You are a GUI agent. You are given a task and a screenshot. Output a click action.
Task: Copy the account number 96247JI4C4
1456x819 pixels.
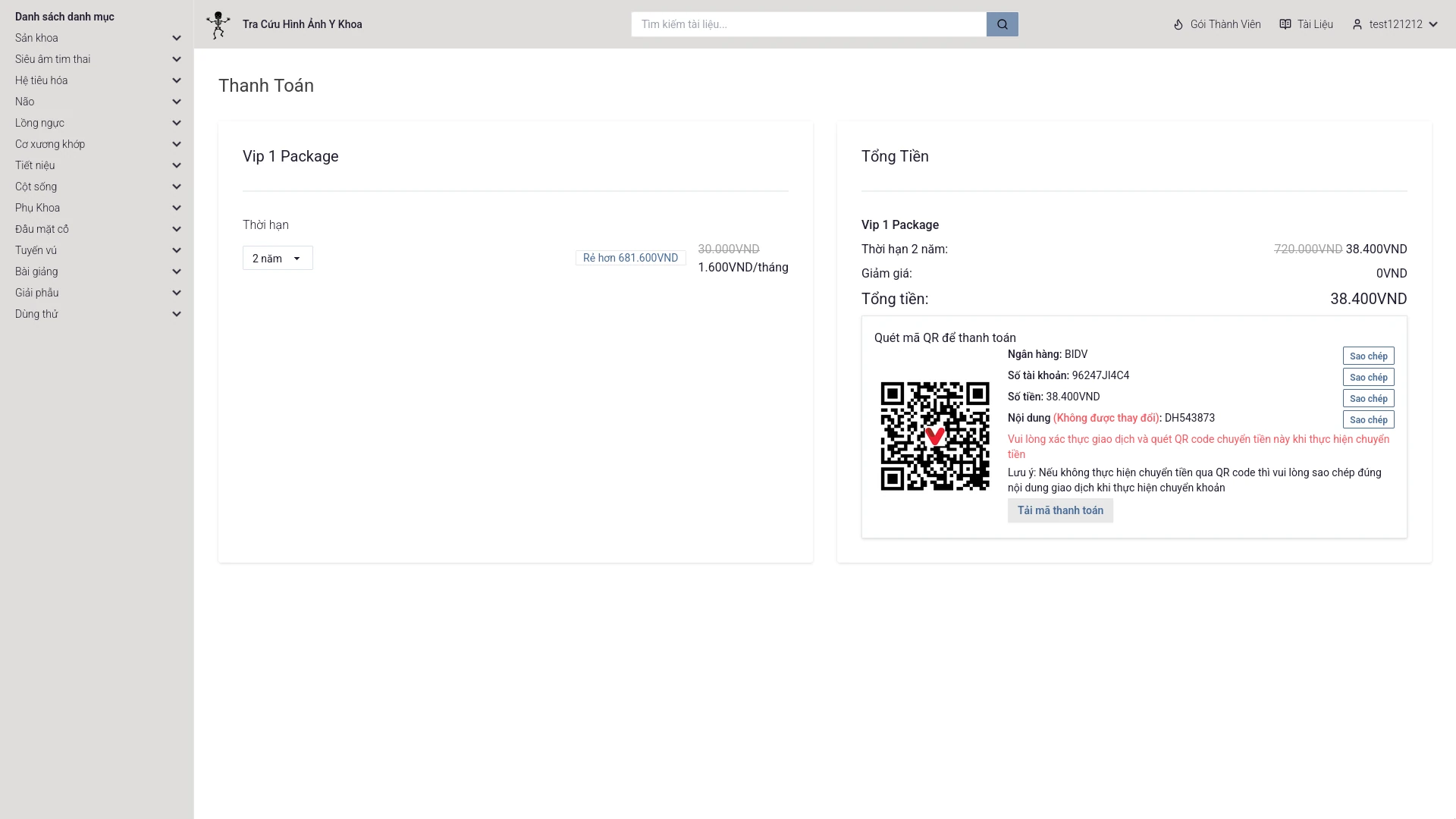1368,377
